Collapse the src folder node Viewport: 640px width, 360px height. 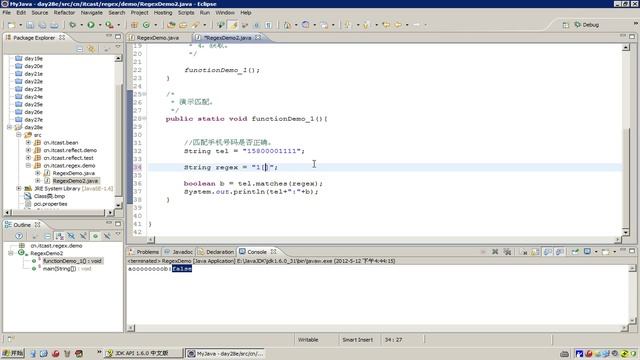point(19,135)
